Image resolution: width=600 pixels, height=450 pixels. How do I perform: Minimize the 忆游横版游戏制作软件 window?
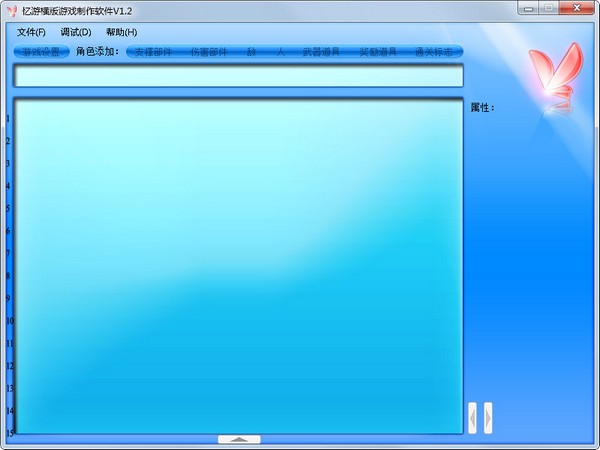[x=529, y=8]
